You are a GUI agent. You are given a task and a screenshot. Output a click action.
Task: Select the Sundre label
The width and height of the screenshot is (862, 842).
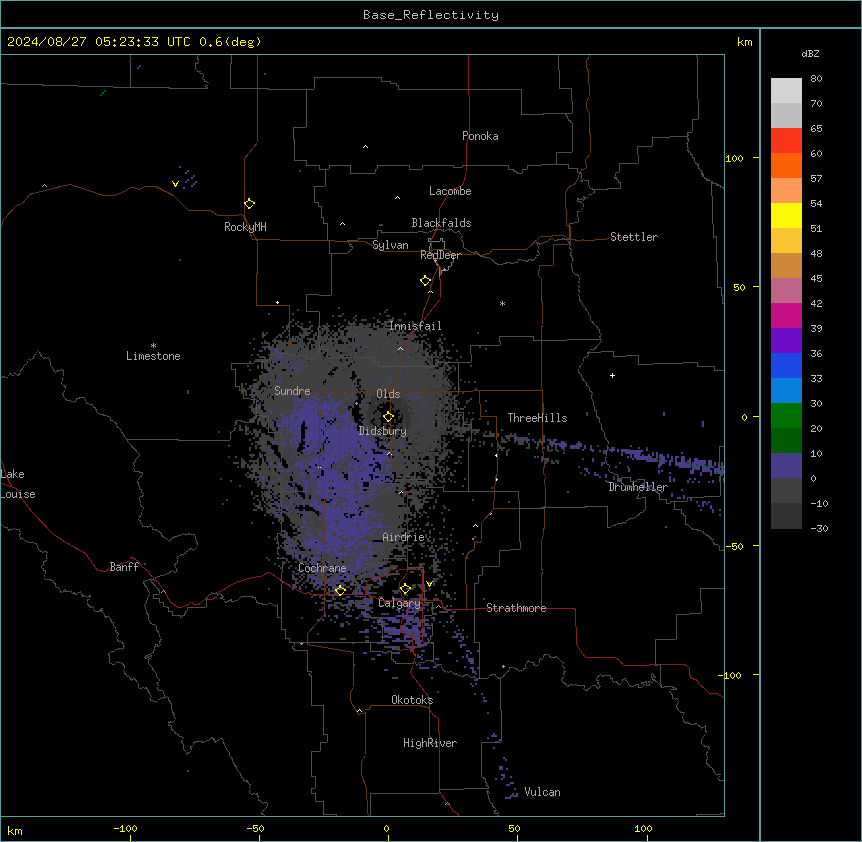(x=292, y=391)
